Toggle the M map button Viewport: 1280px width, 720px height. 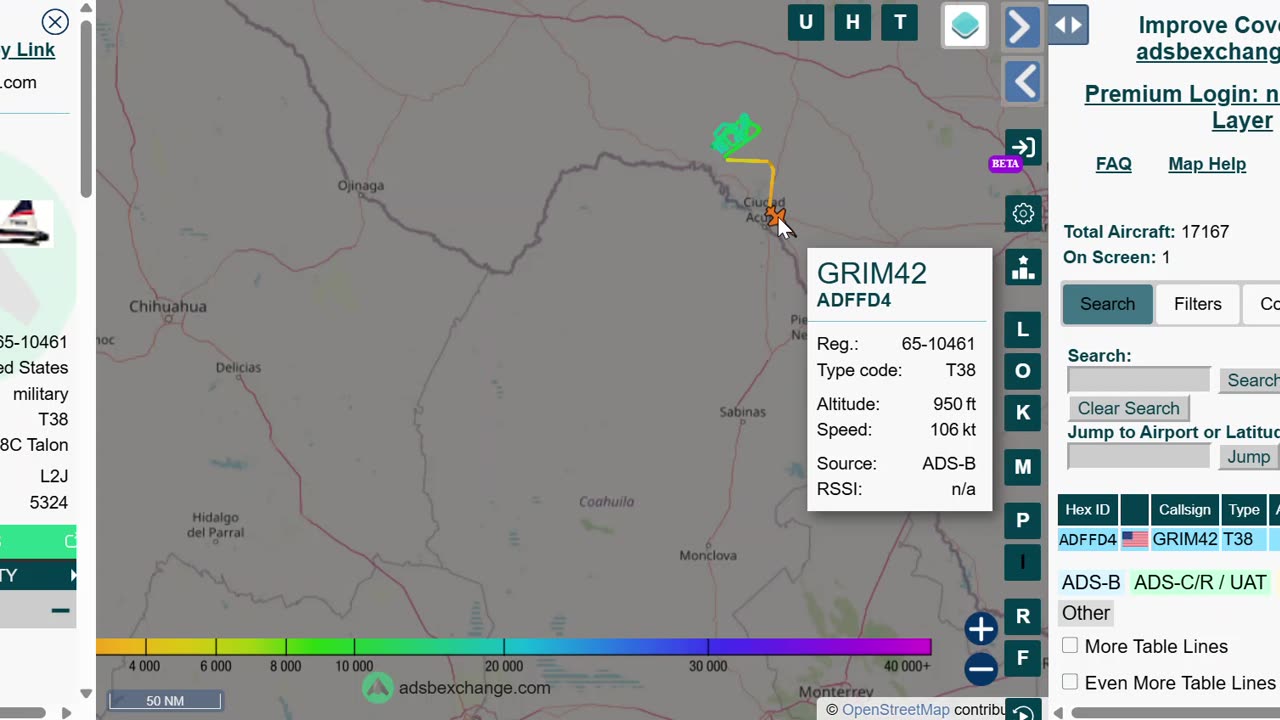1022,466
